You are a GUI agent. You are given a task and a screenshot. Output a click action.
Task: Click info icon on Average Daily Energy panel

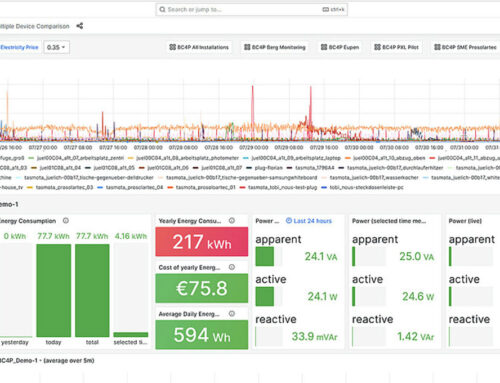click(x=232, y=314)
